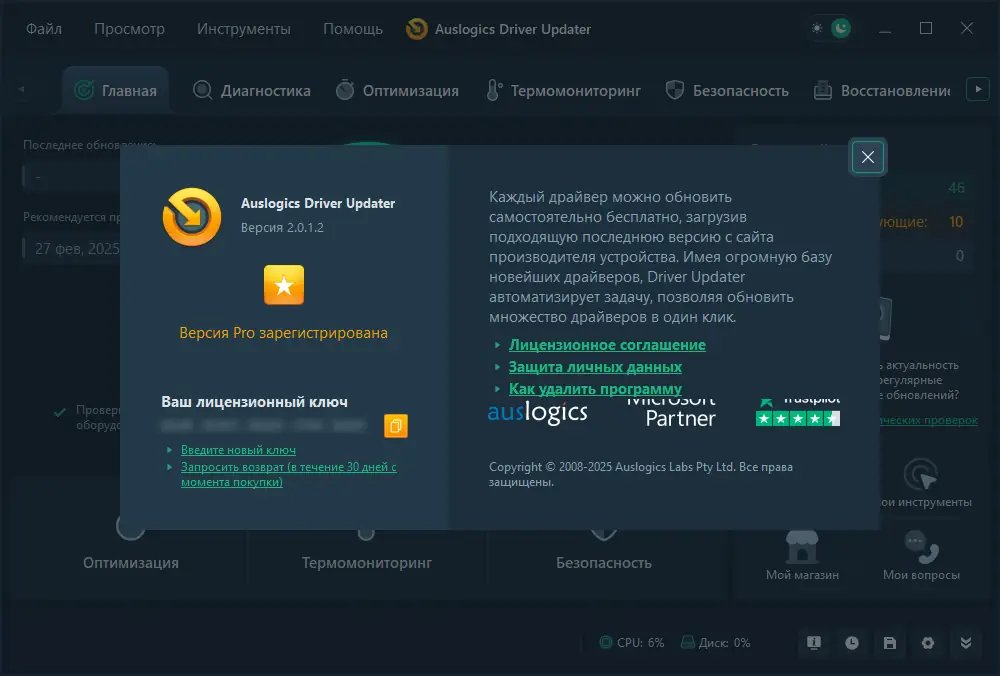Click the Диск: 0% indicator
This screenshot has width=1000, height=676.
coord(716,643)
